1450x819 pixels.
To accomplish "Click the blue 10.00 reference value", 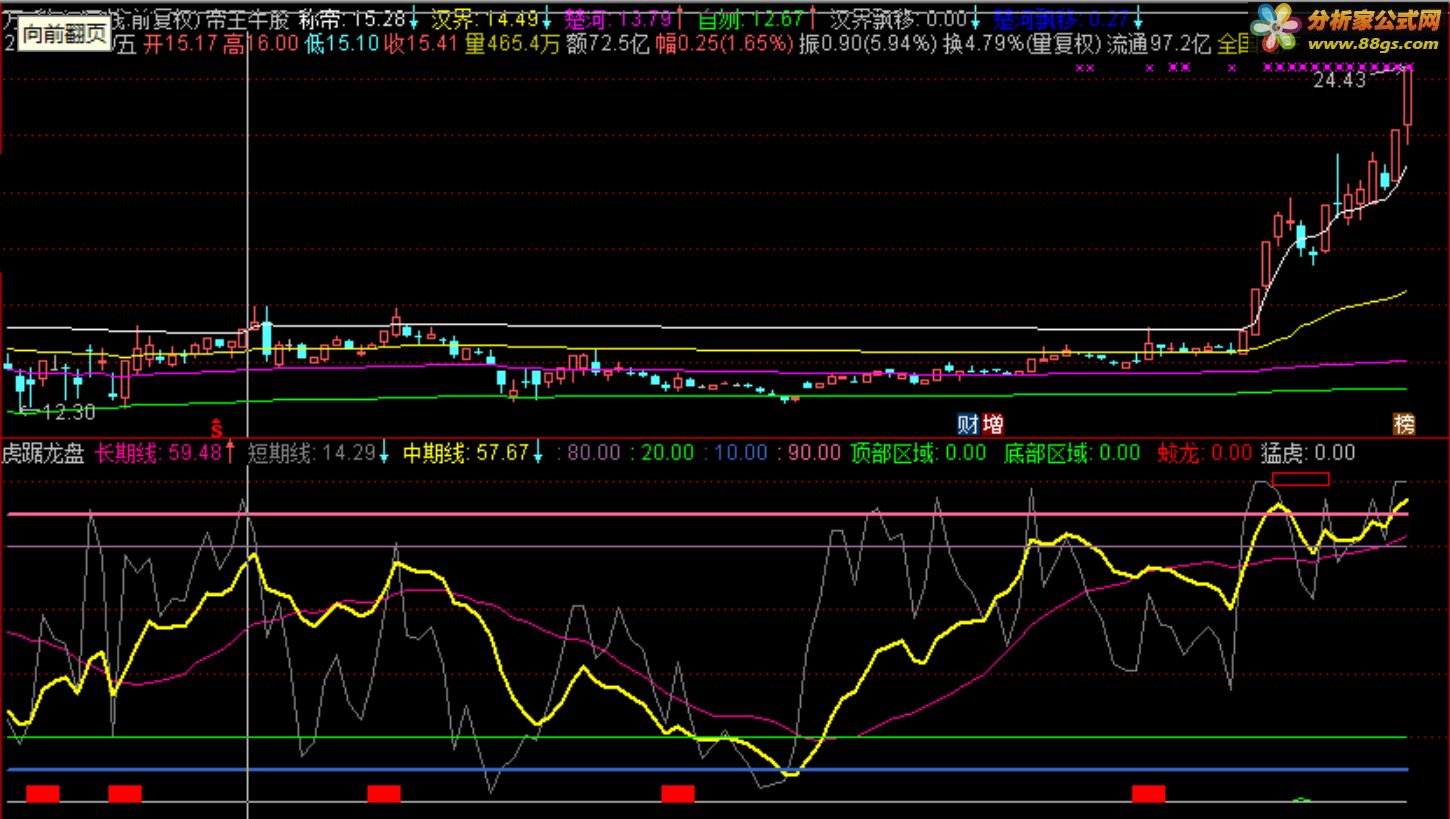I will click(x=740, y=453).
